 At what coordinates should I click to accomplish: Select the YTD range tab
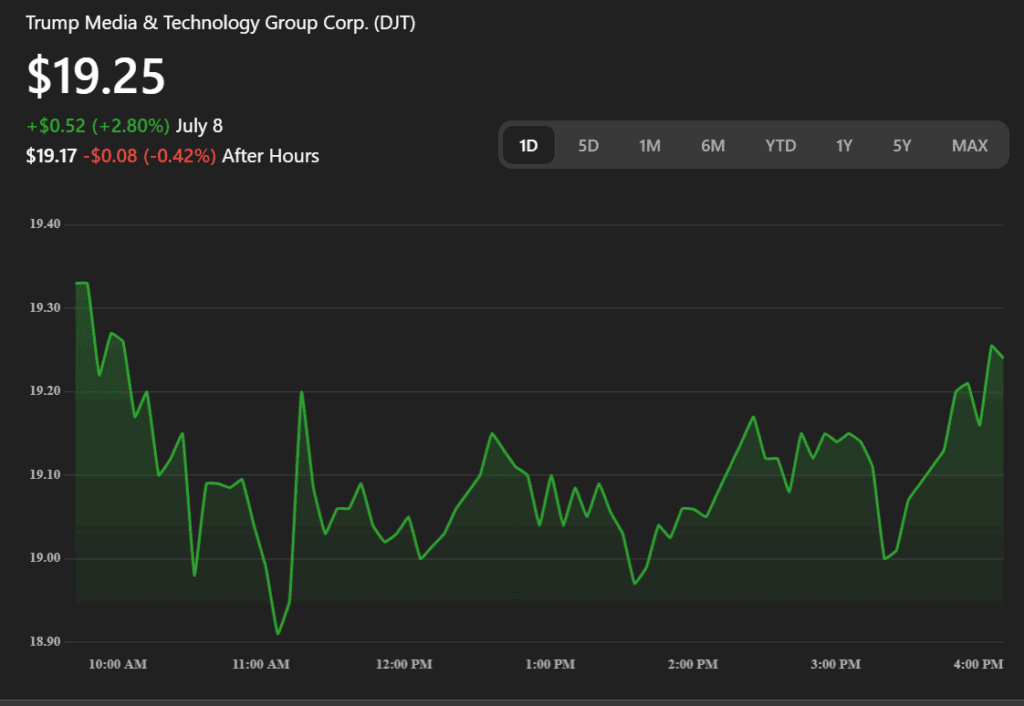tap(780, 145)
